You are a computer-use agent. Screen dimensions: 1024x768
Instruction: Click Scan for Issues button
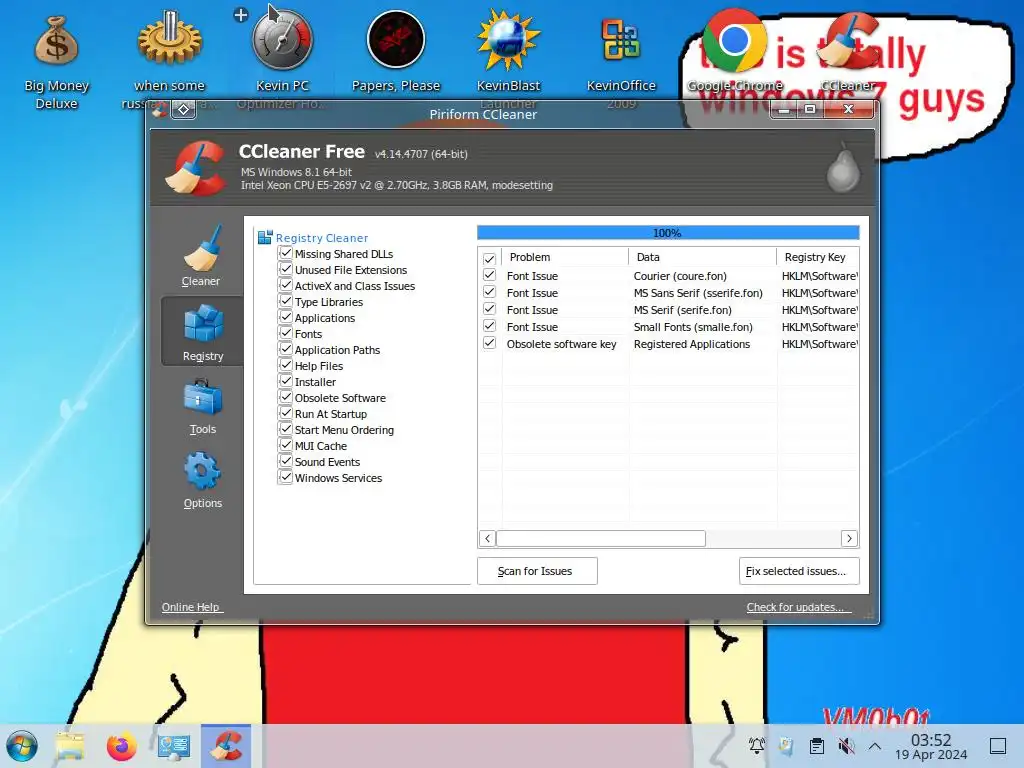pos(537,571)
